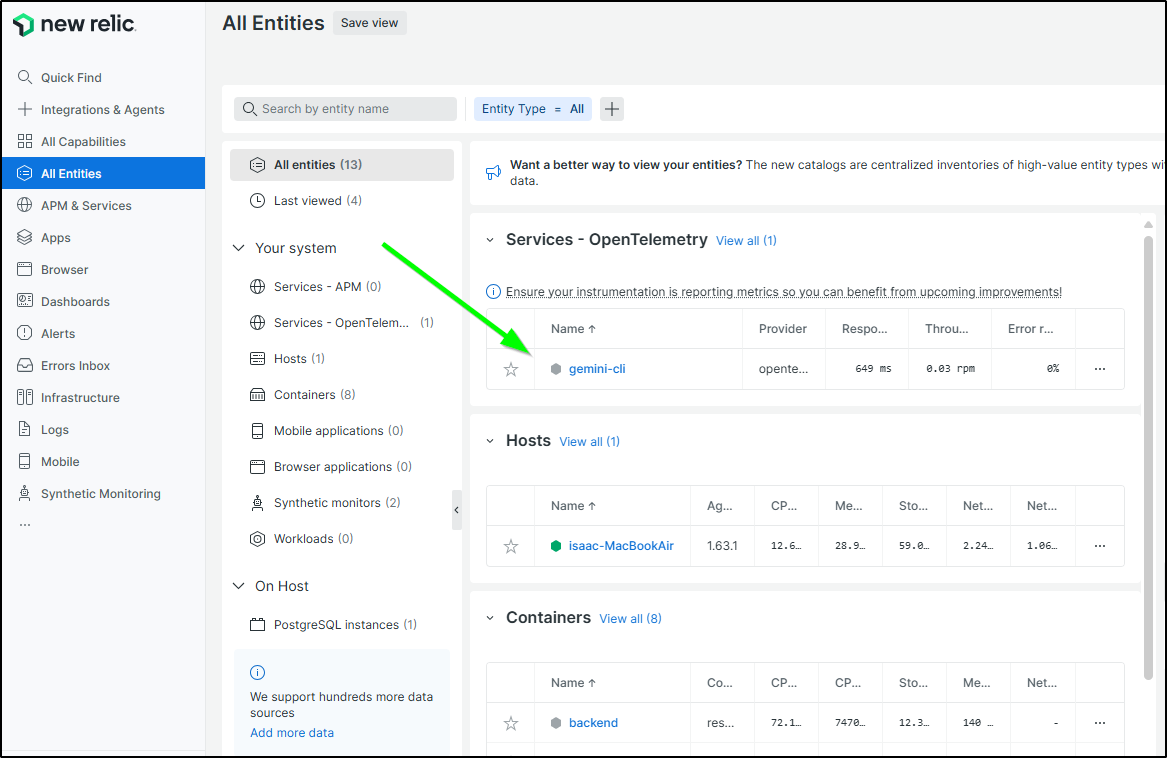Select the All entities (13) list item
Viewport: 1167px width, 758px height.
(342, 165)
